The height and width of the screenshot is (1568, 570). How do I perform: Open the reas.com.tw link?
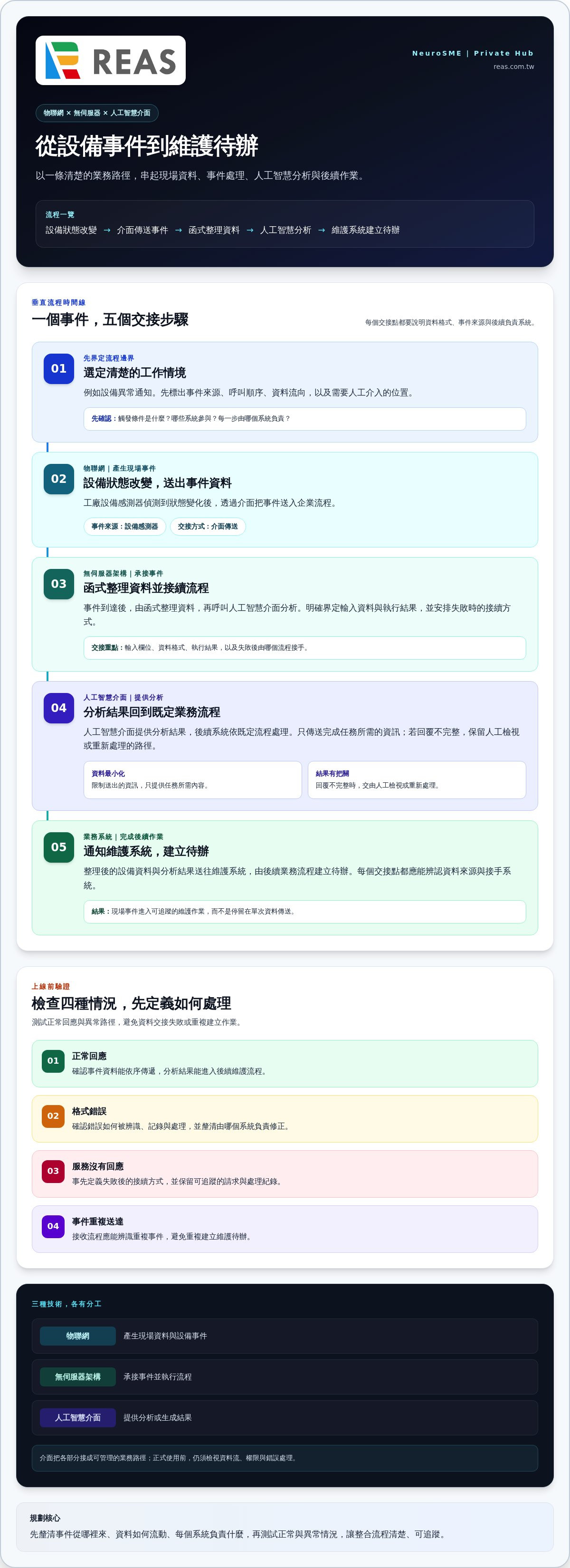coord(513,67)
